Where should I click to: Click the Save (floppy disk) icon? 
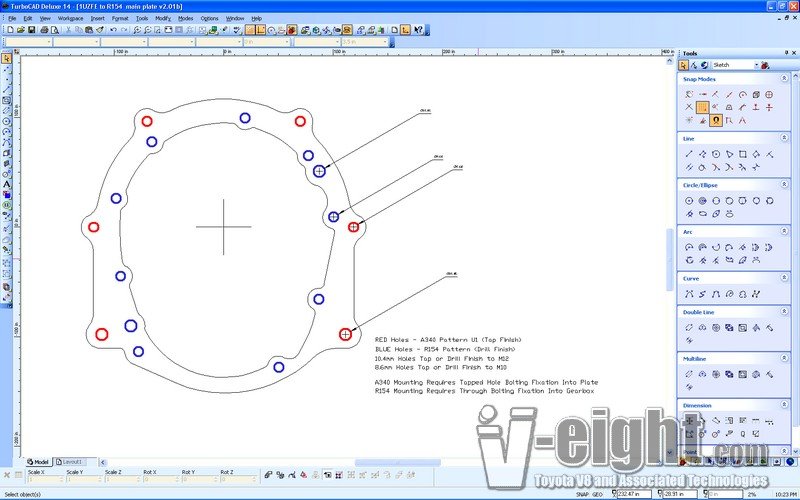point(33,30)
